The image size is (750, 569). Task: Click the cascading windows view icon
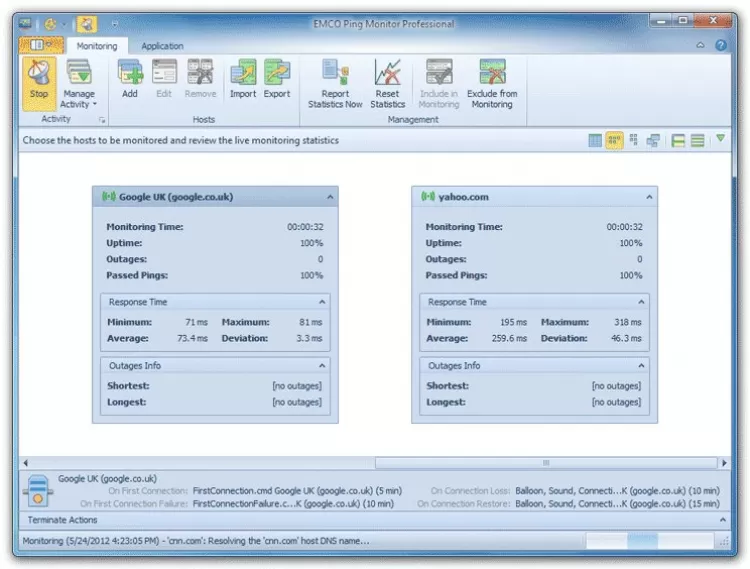coord(653,140)
